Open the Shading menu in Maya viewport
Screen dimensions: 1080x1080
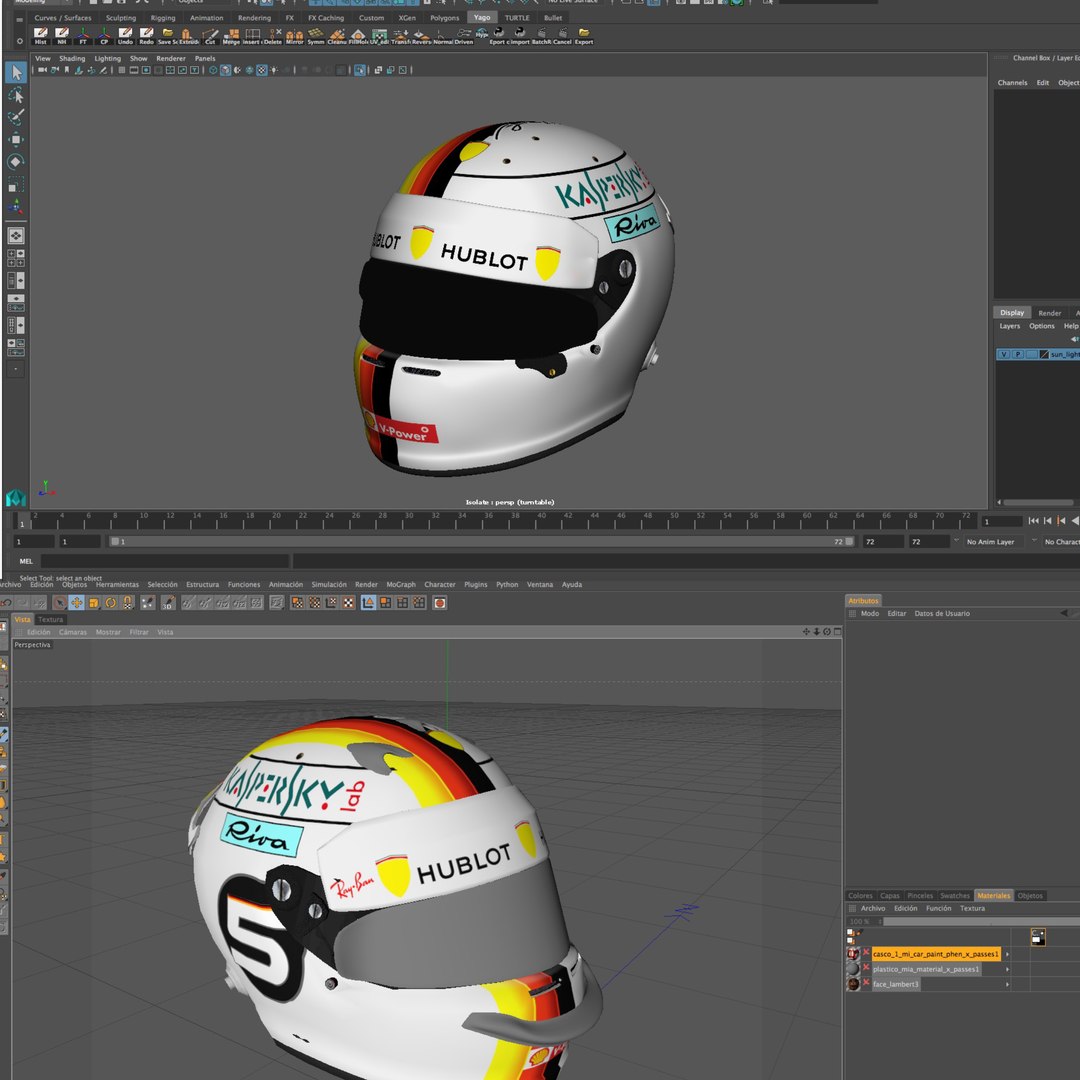coord(72,59)
